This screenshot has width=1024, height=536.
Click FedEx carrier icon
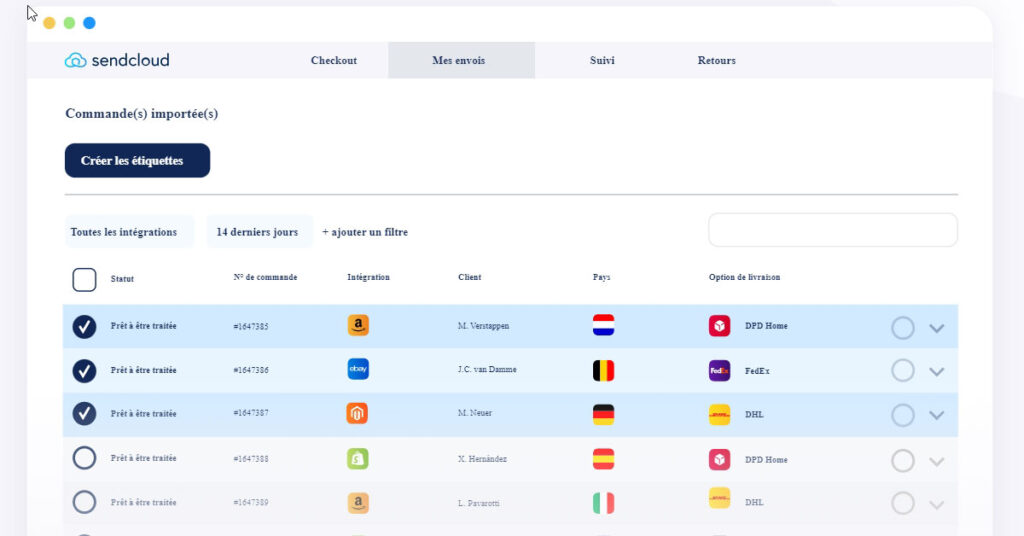[720, 371]
